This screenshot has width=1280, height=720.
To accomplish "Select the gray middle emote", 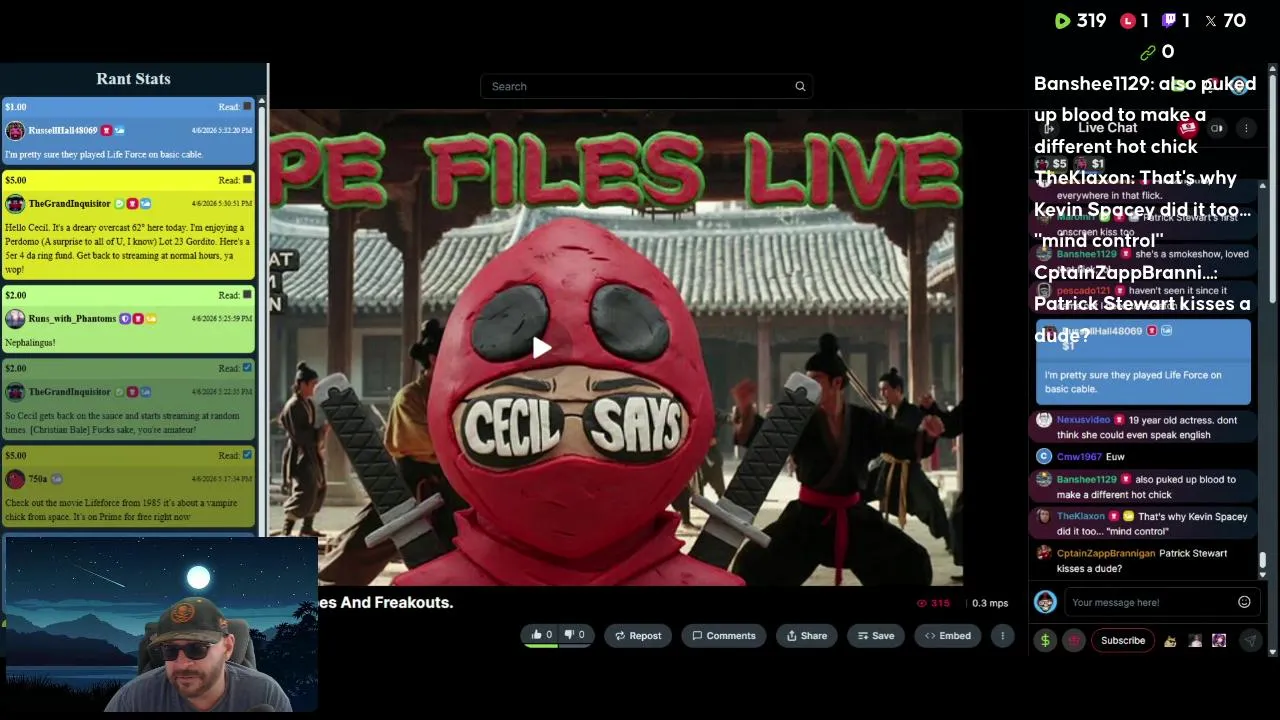I will 1195,641.
